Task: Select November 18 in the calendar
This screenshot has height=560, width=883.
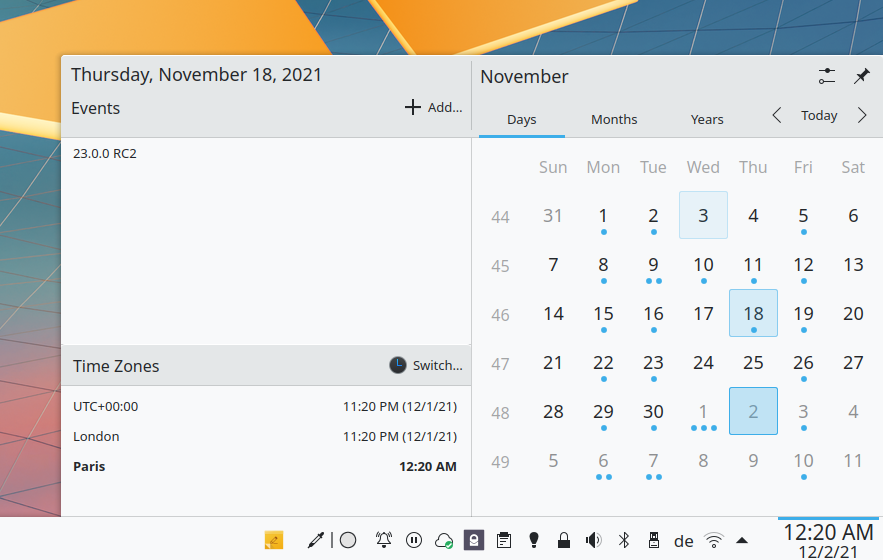Action: click(x=753, y=313)
